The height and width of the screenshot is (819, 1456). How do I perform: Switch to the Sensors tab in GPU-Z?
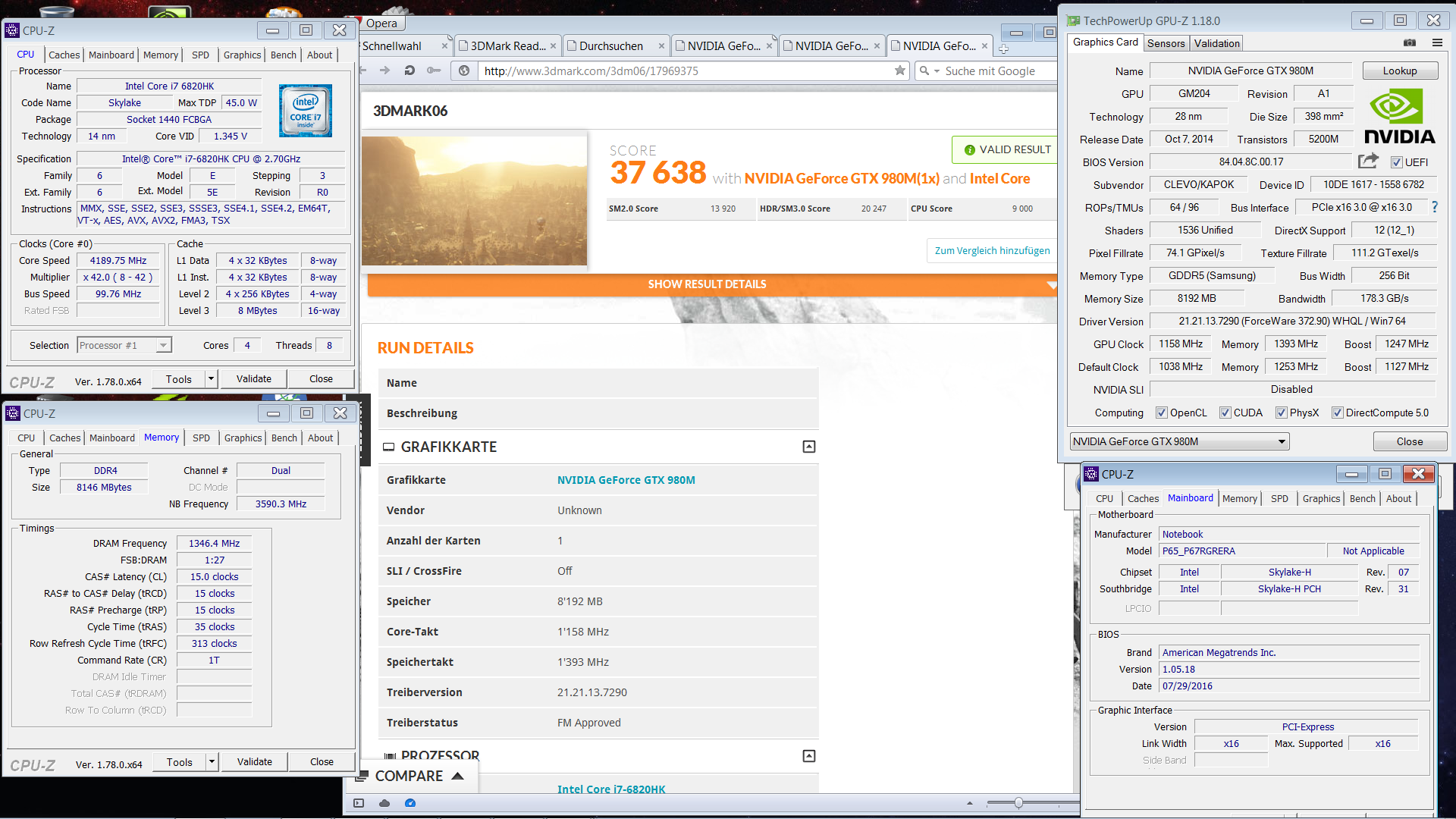point(1166,43)
